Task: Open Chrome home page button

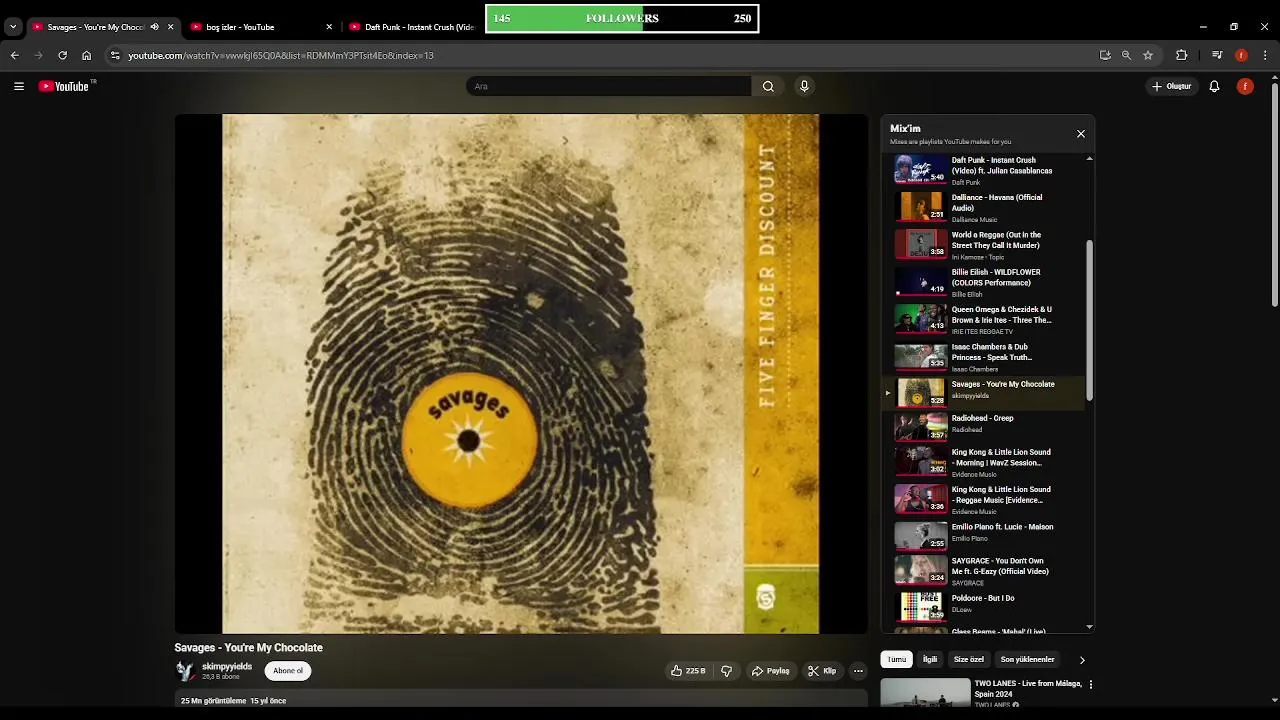Action: coord(86,55)
